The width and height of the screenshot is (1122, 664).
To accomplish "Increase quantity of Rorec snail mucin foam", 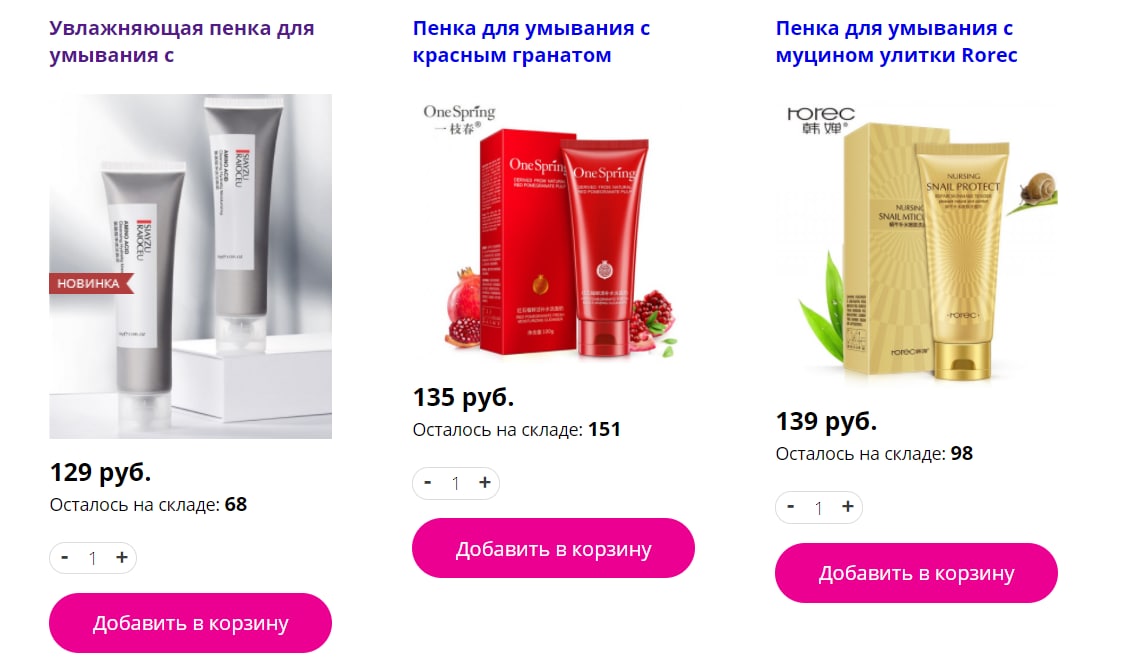I will click(x=847, y=507).
